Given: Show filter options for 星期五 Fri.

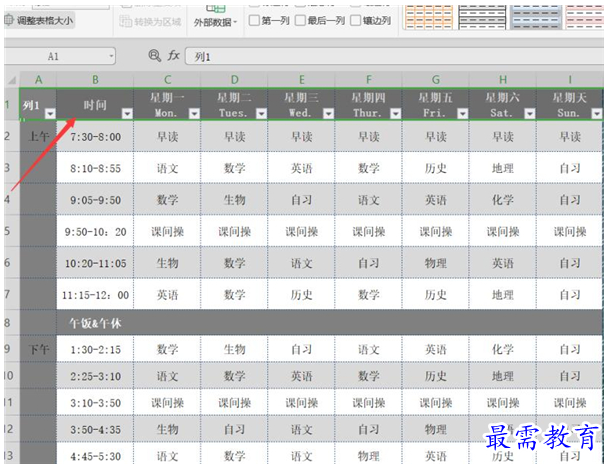Looking at the screenshot, I should tap(463, 114).
